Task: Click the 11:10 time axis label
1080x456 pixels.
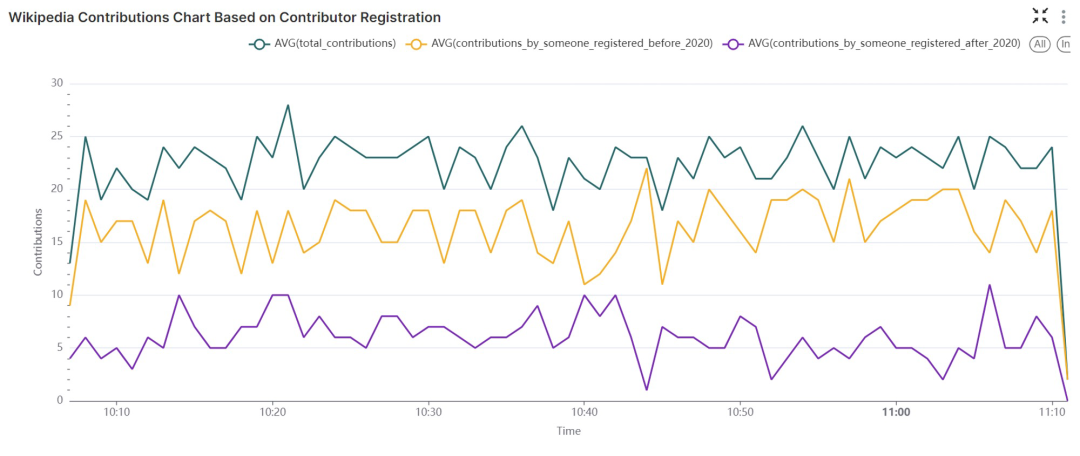Action: [1051, 412]
